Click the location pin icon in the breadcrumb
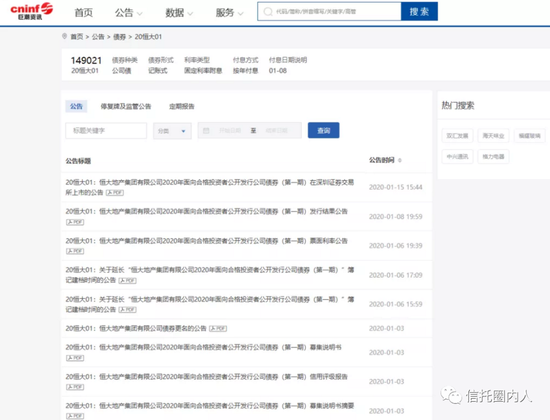Image resolution: width=550 pixels, height=420 pixels. [x=64, y=36]
